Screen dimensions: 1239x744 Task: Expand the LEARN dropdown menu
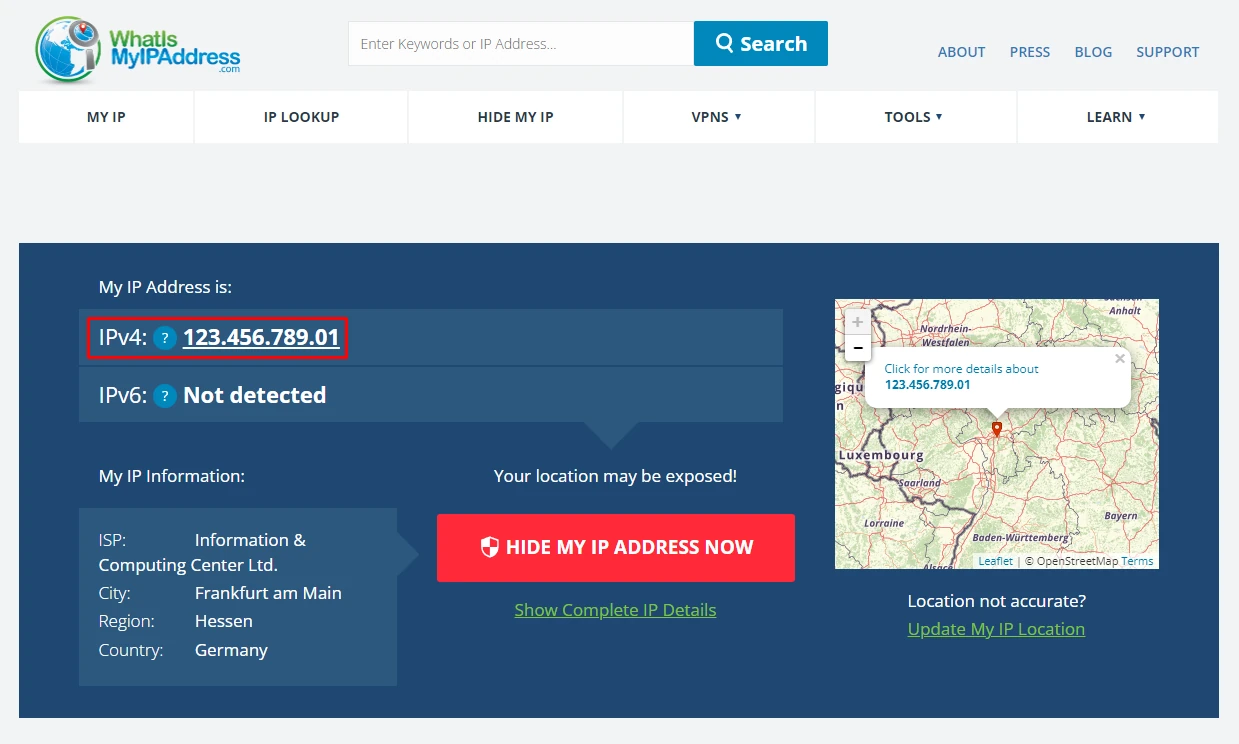[x=1116, y=117]
